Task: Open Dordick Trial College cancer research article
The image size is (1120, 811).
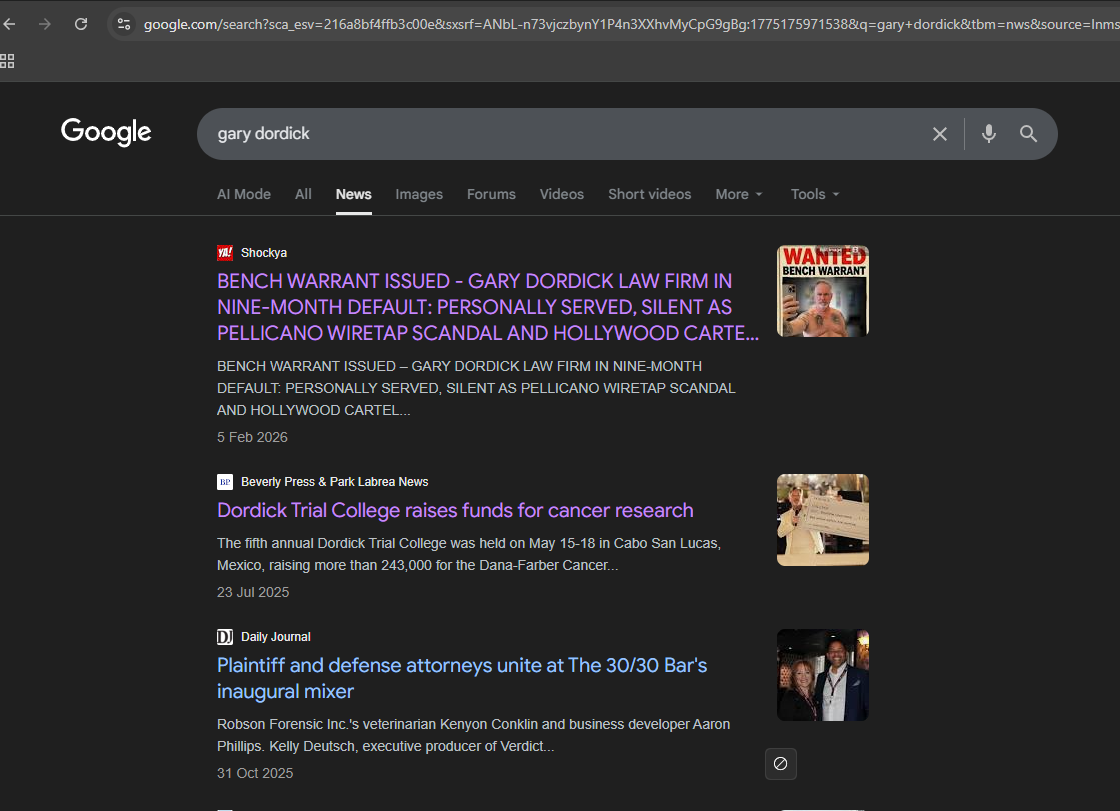Action: coord(455,510)
